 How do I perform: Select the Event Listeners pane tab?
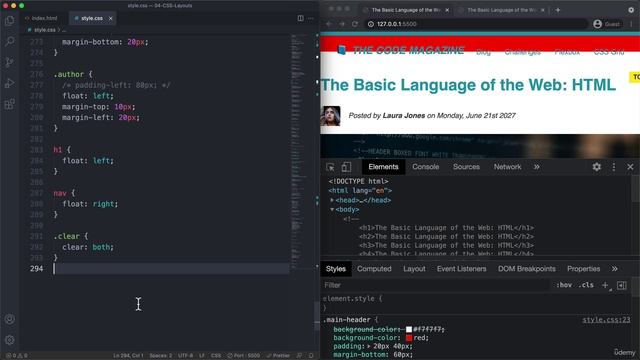click(462, 269)
